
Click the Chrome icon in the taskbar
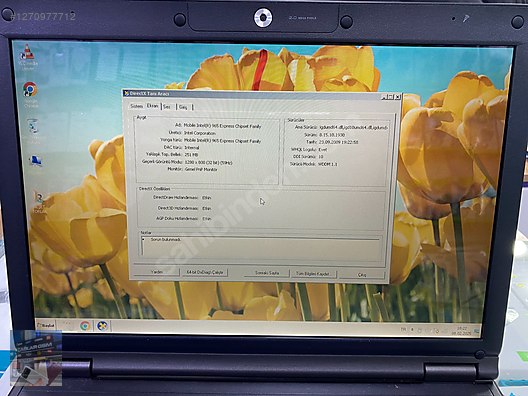tap(85, 326)
